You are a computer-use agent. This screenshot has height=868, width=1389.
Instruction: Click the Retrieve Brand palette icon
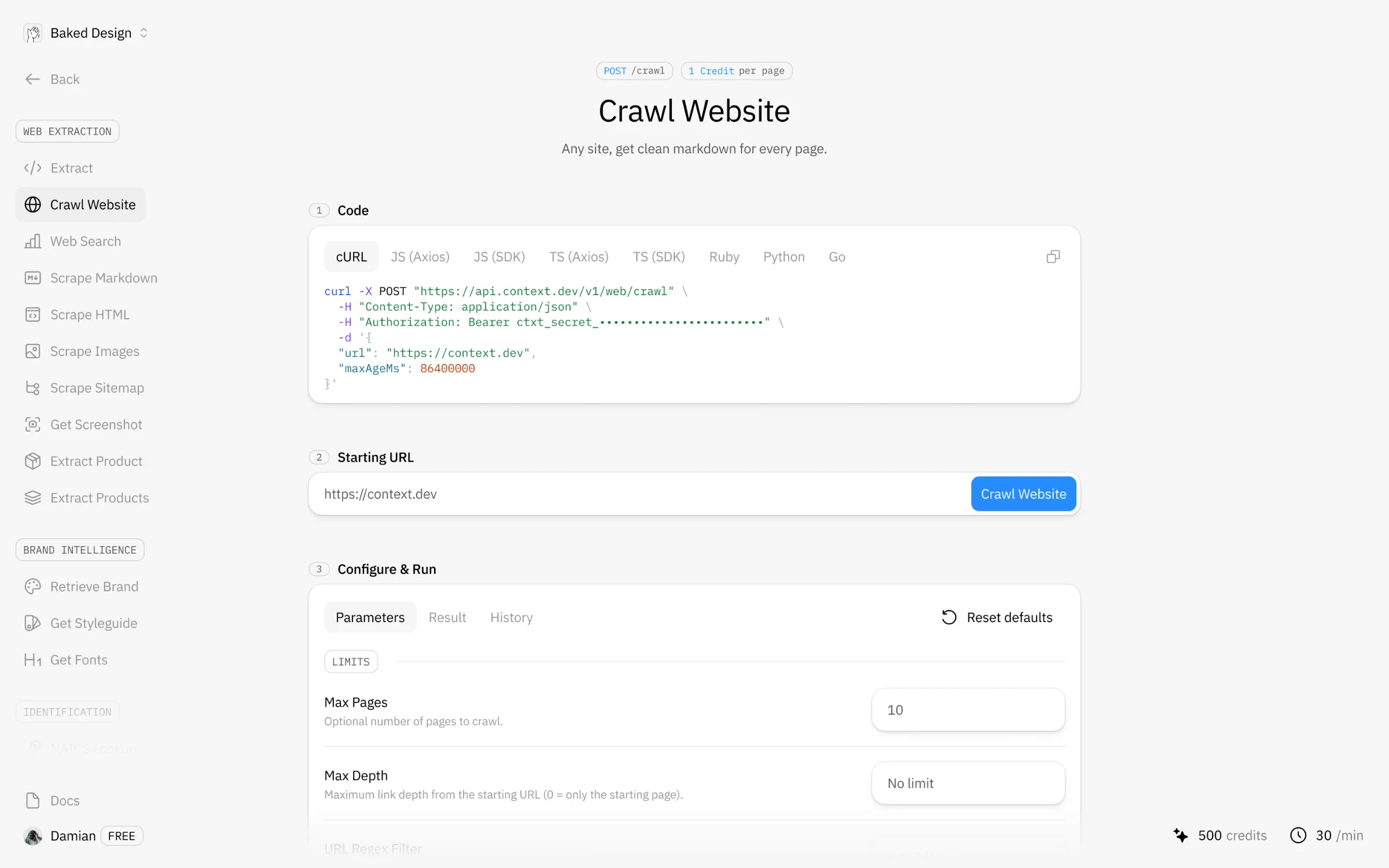[x=32, y=586]
